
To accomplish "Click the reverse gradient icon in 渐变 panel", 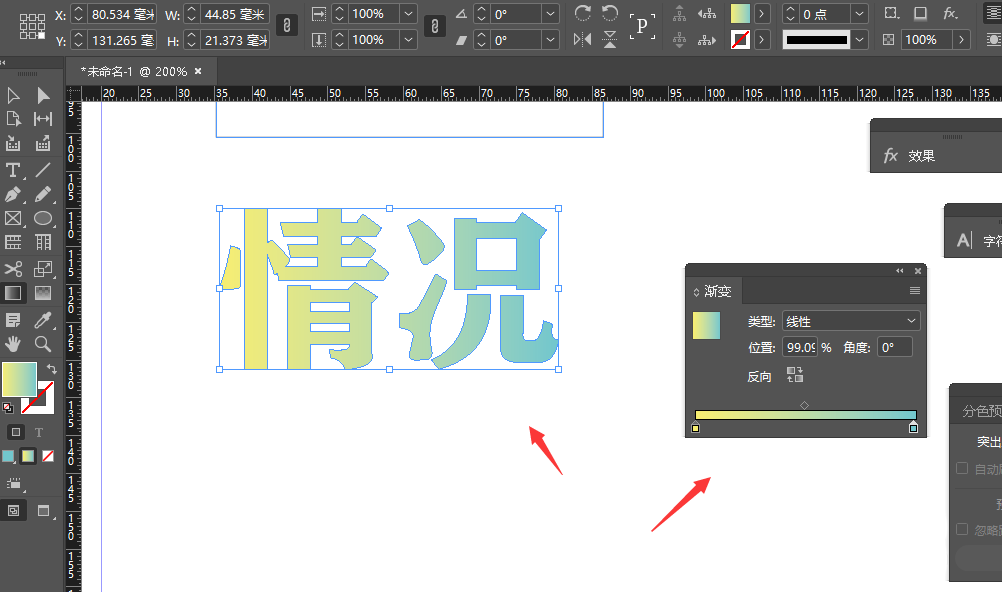I will click(795, 373).
